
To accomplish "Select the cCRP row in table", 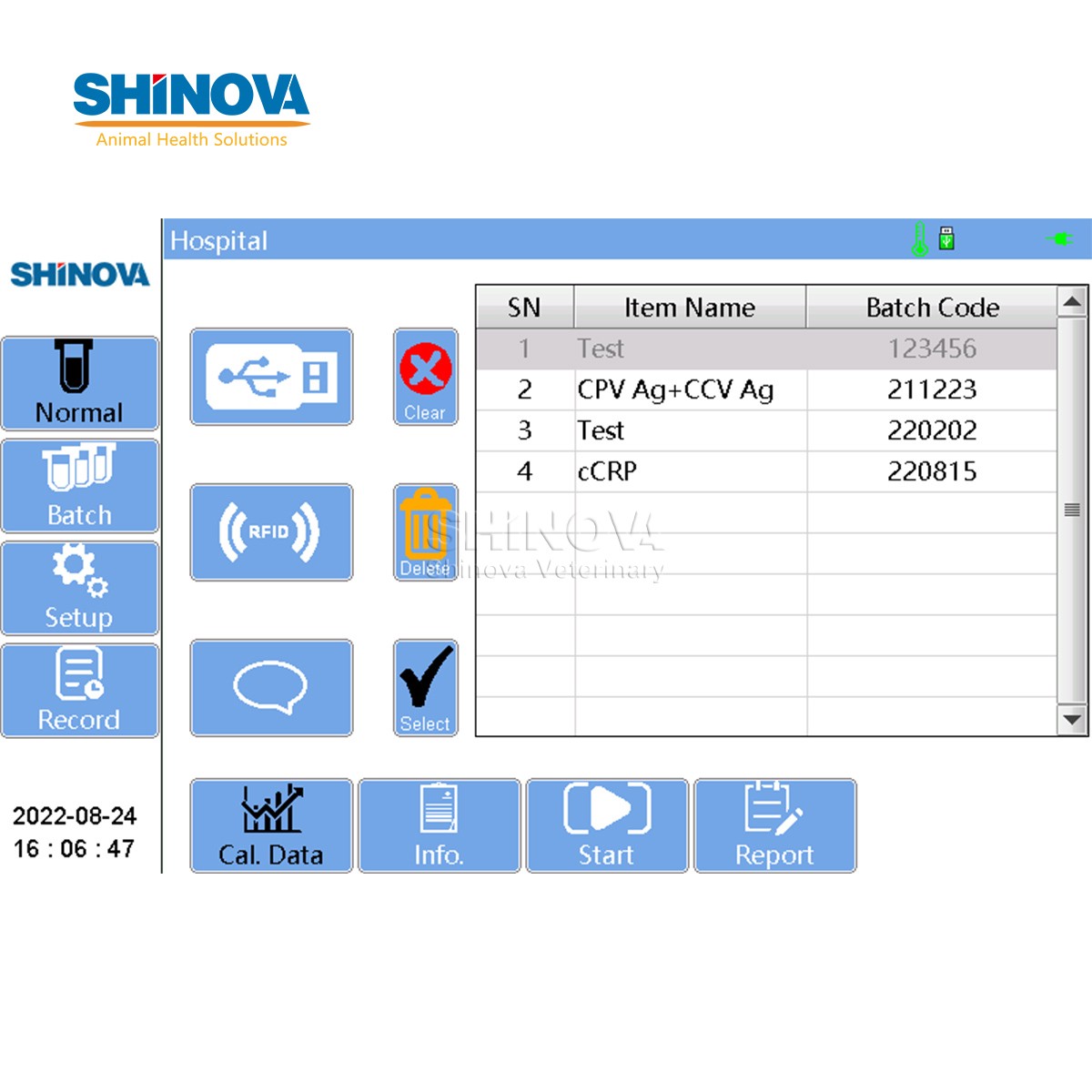I will tap(766, 471).
